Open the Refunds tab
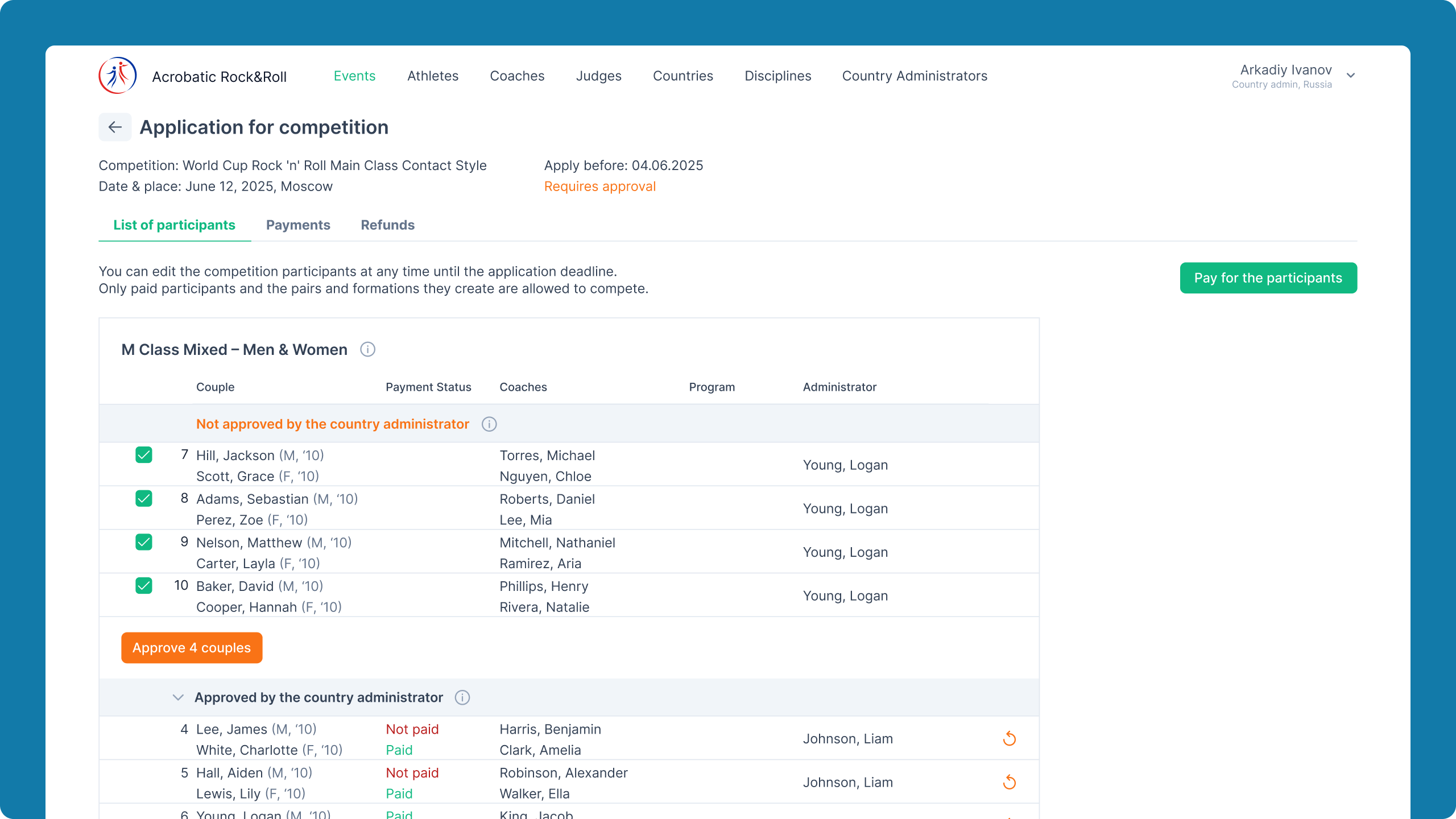The image size is (1456, 819). point(388,225)
